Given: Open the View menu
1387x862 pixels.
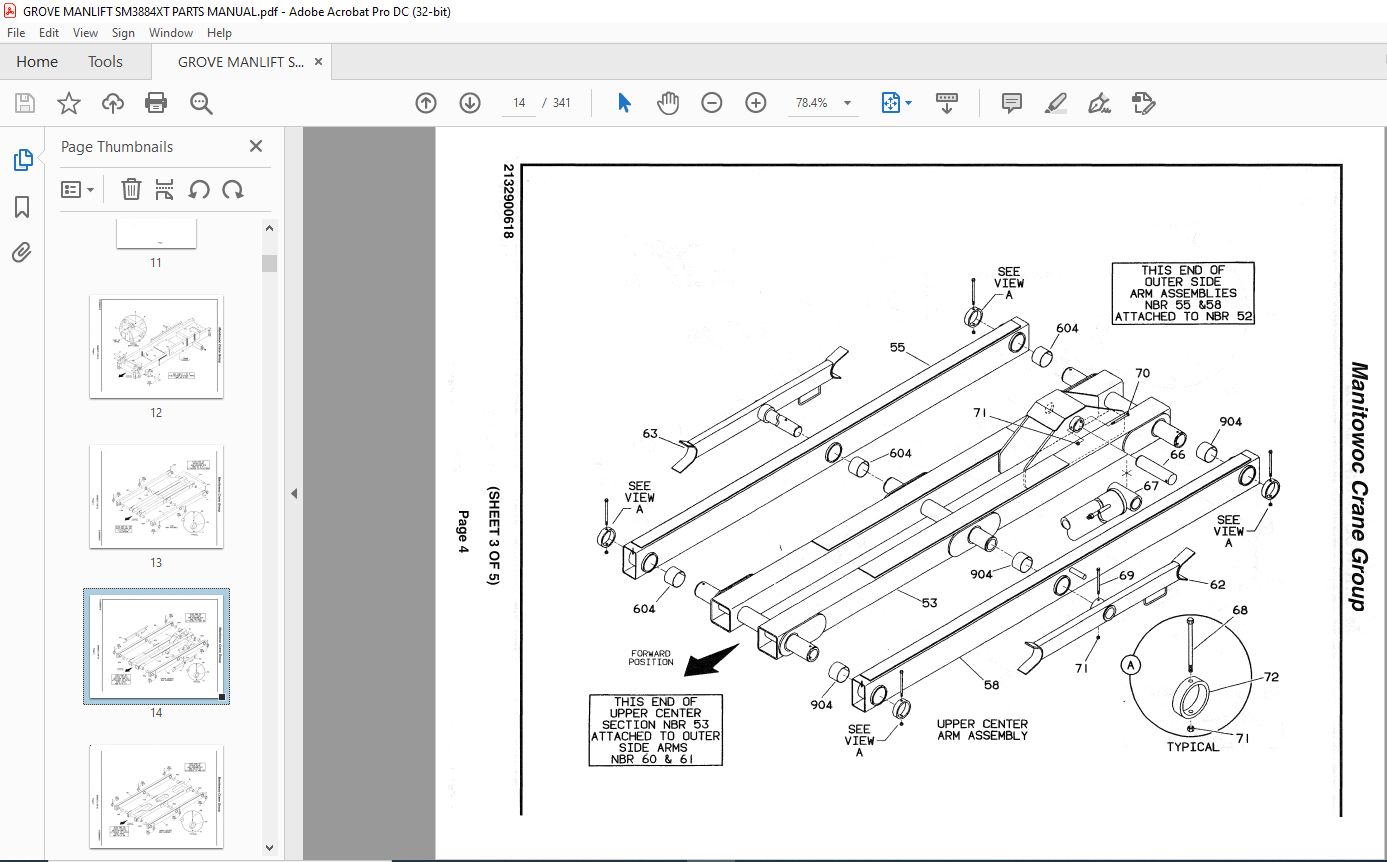Looking at the screenshot, I should pos(86,33).
